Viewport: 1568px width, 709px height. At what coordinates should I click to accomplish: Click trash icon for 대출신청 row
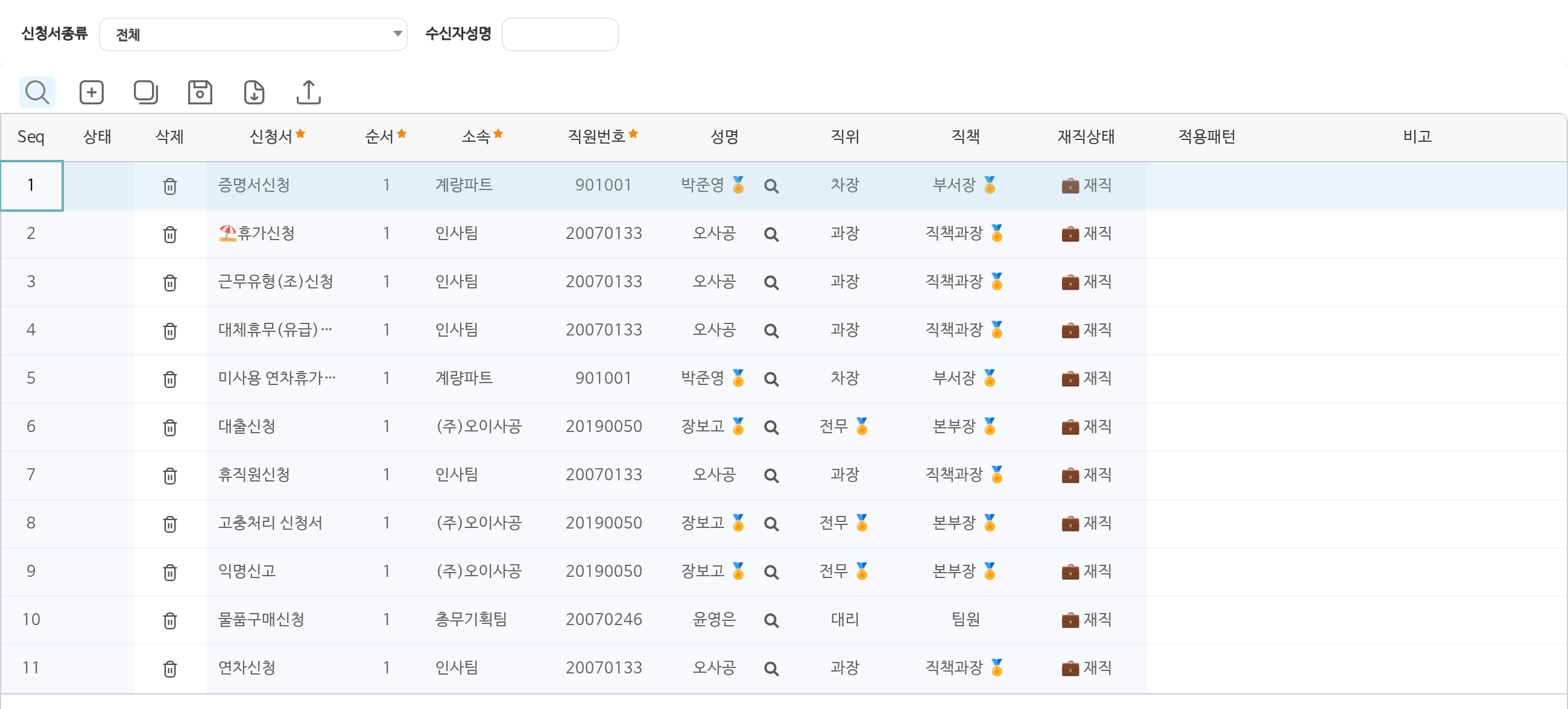170,428
